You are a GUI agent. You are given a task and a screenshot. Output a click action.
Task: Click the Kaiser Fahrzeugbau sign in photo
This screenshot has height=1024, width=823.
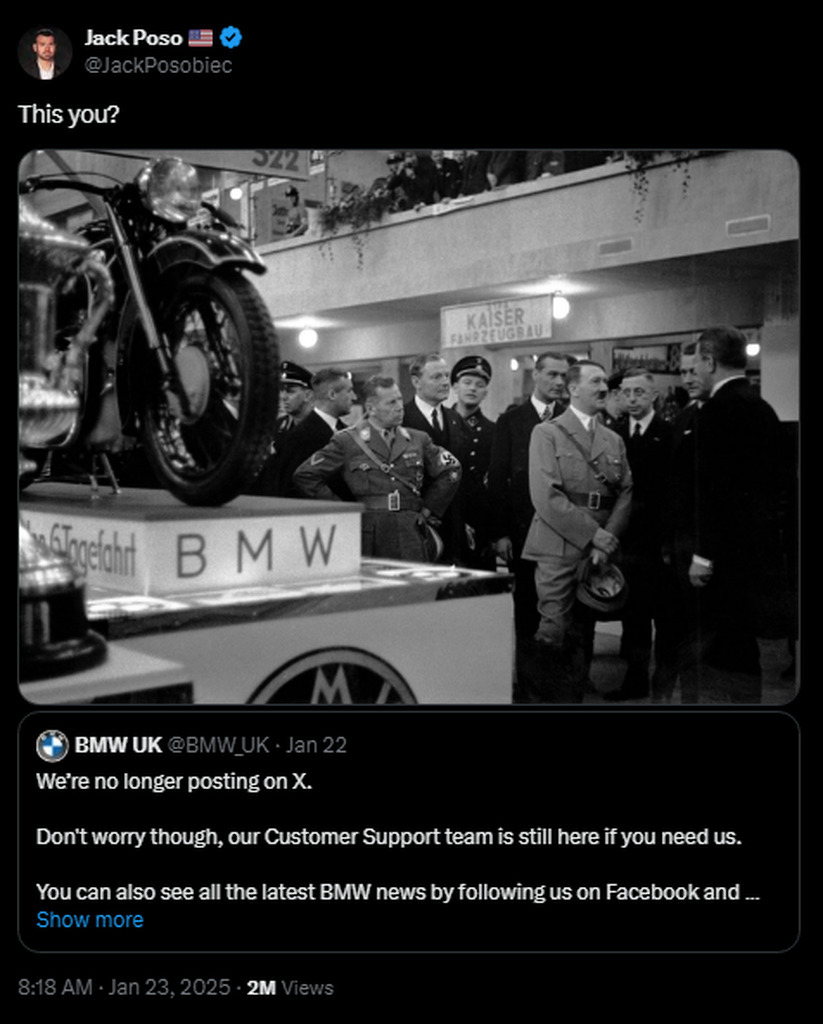[x=496, y=322]
